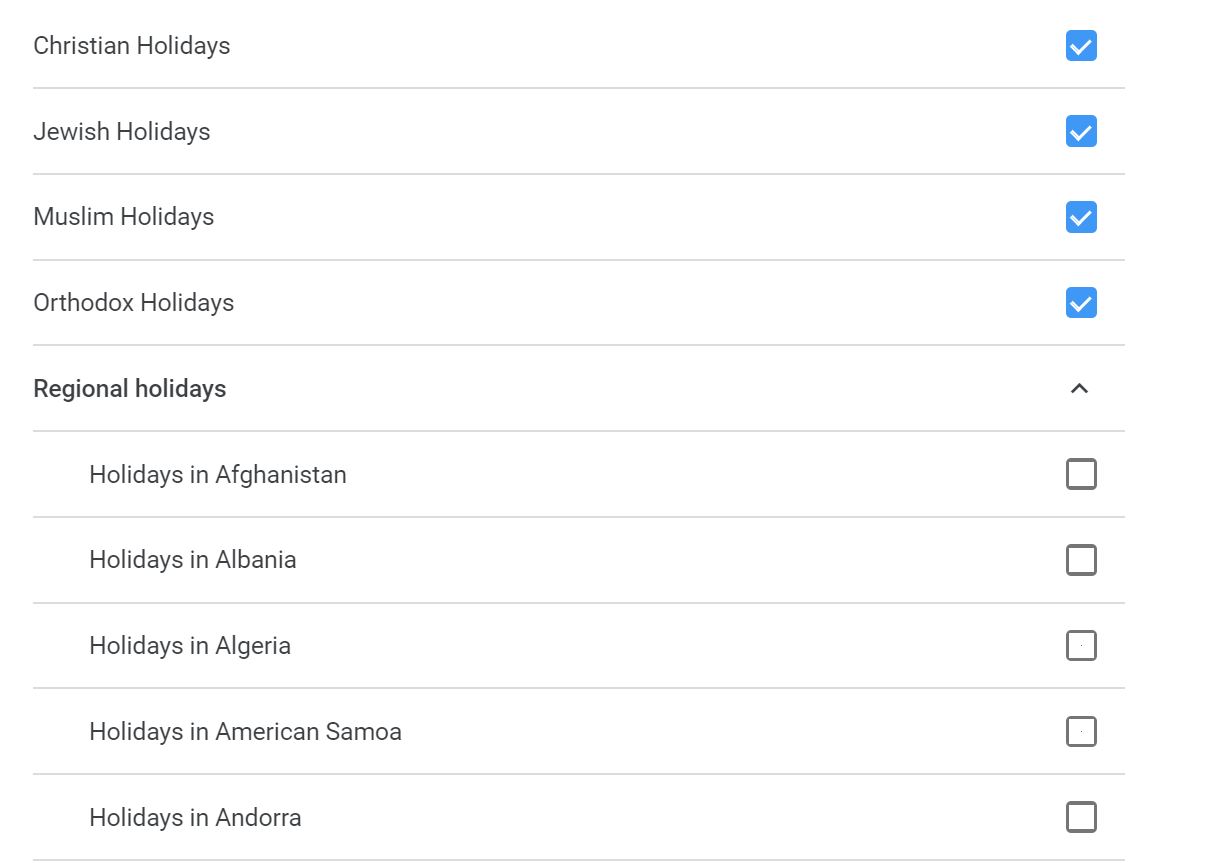Tick the Holidays in Algeria checkbox
Image resolution: width=1213 pixels, height=863 pixels.
point(1081,646)
